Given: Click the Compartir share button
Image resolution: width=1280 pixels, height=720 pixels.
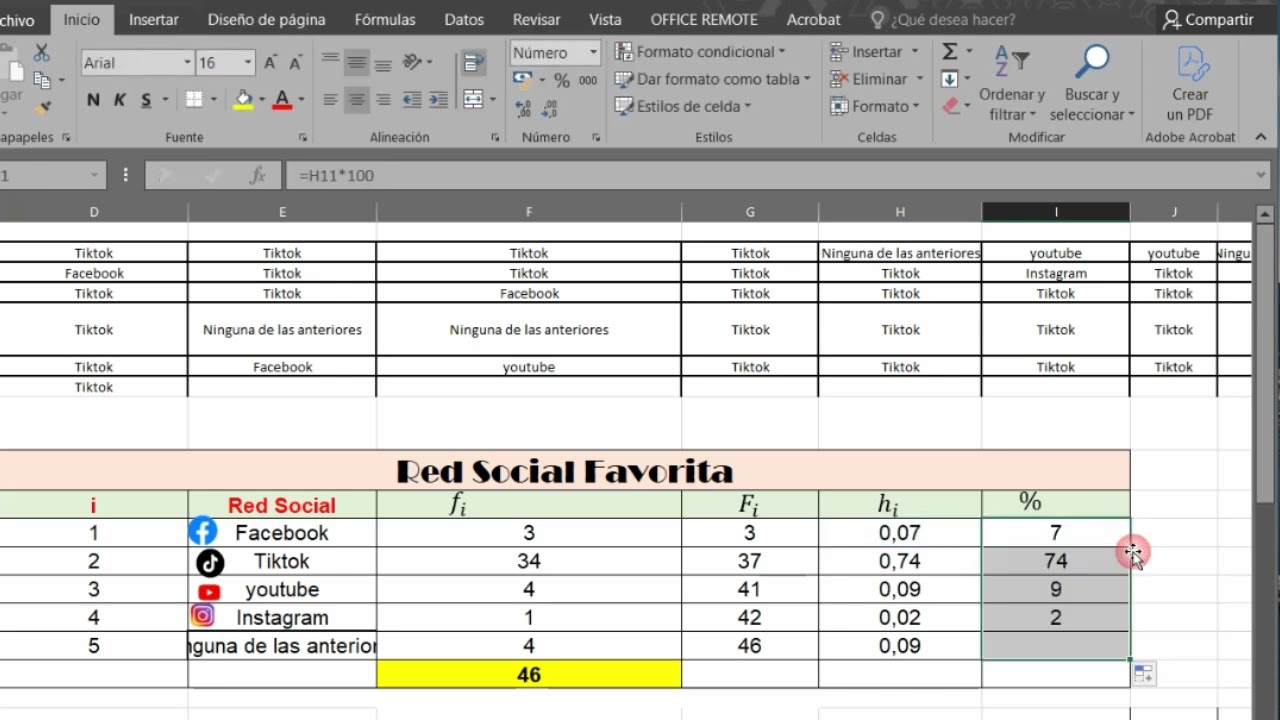Looking at the screenshot, I should pos(1207,19).
